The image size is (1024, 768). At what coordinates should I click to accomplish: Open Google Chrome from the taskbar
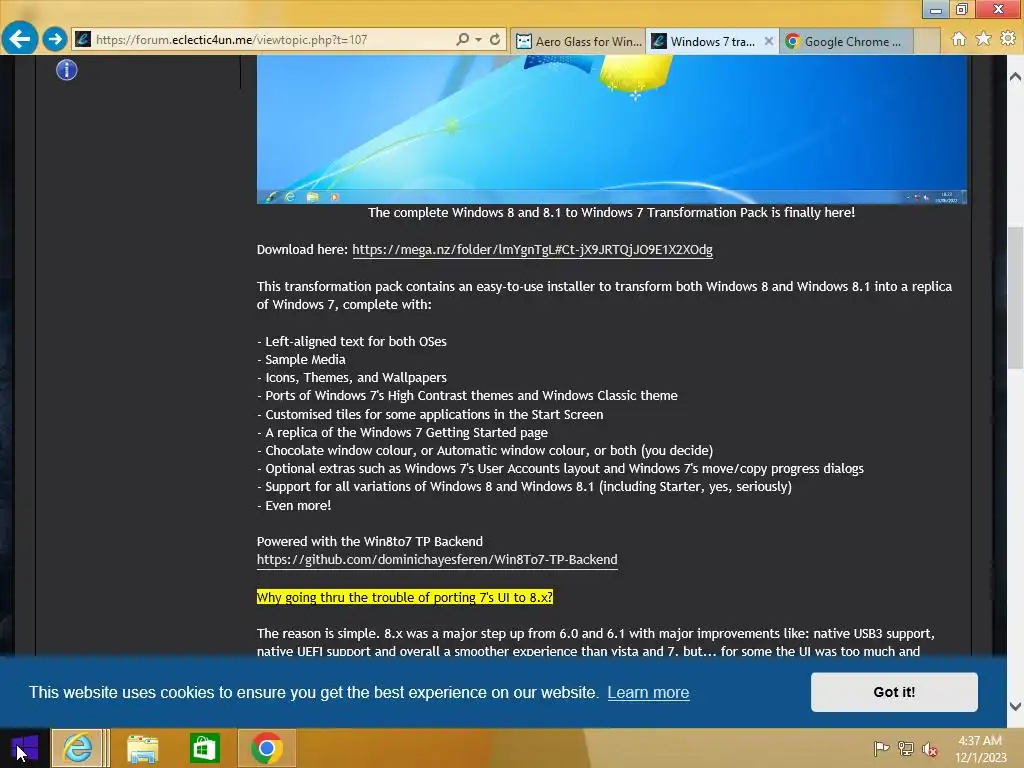tap(266, 748)
